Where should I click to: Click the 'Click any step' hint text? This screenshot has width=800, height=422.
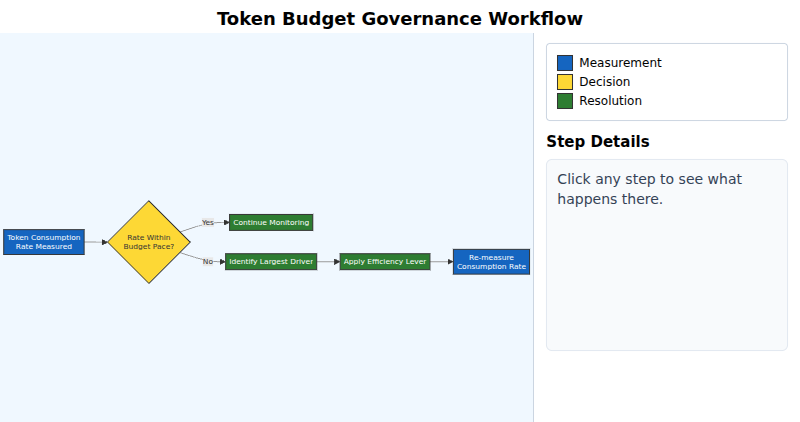coord(649,189)
